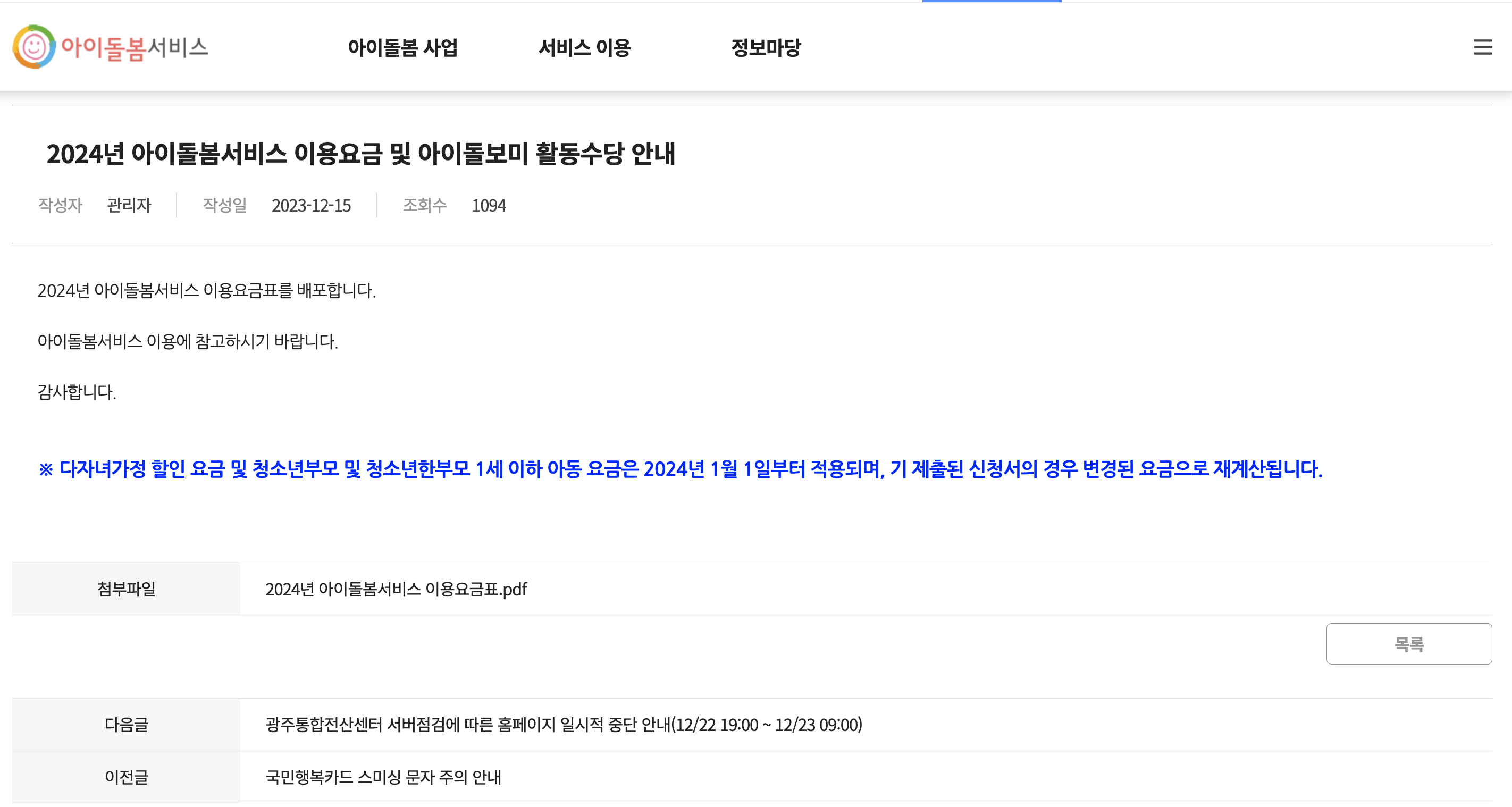Click the post title 2024년 아이돌봄서비스 이용요금

click(x=361, y=154)
